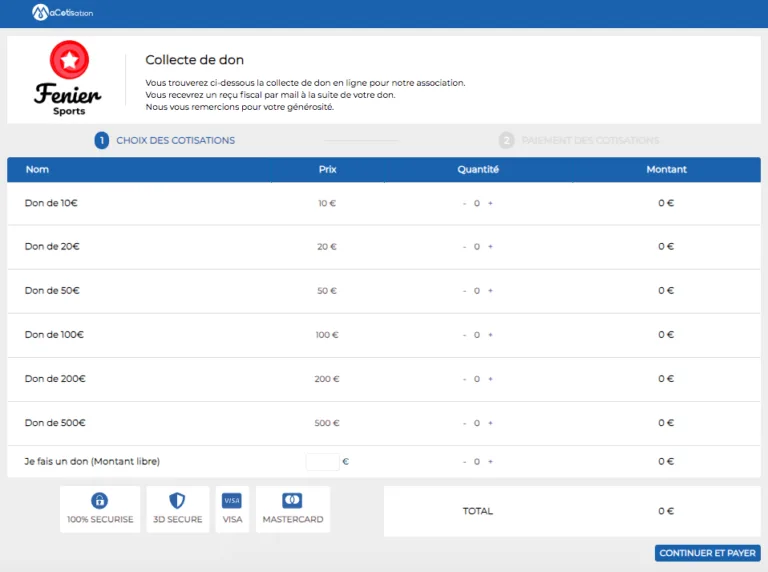The image size is (768, 572).
Task: Increase quantity for Don de 500€
Action: pyautogui.click(x=490, y=423)
